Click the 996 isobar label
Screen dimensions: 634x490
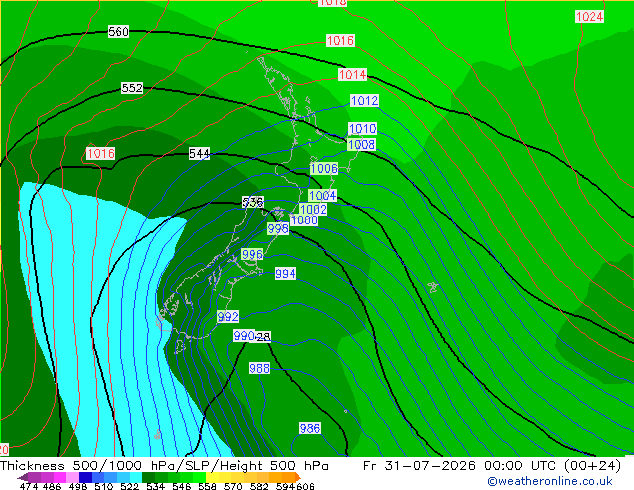point(252,254)
